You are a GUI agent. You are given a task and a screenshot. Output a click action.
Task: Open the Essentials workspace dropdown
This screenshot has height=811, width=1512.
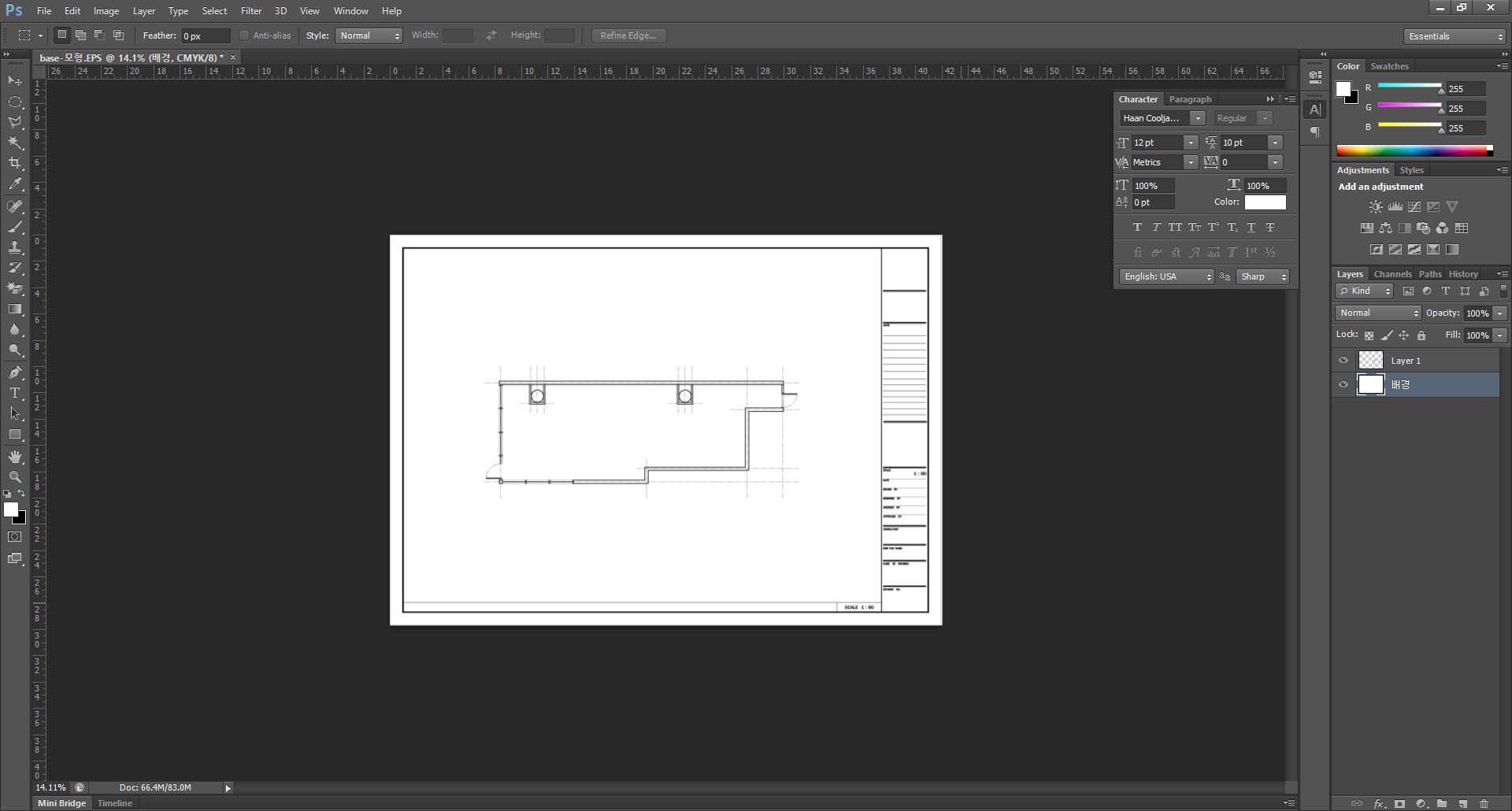(x=1455, y=36)
